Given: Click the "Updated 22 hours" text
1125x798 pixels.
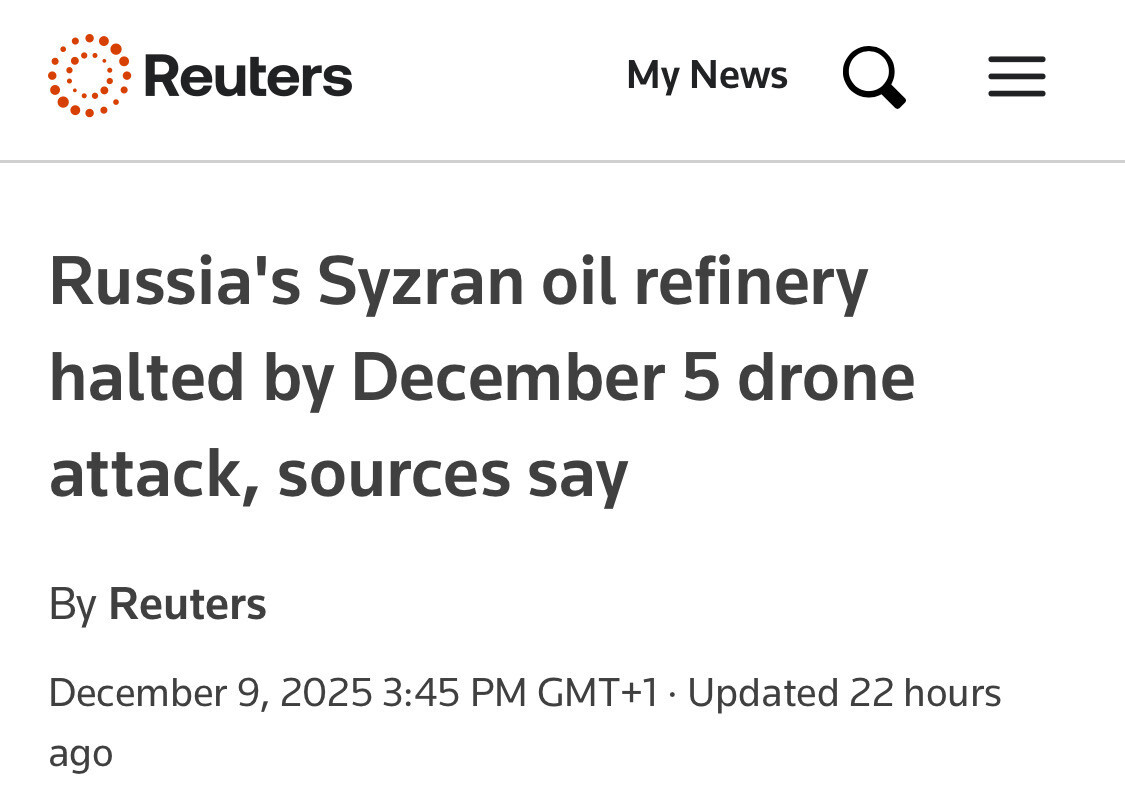Looking at the screenshot, I should tap(844, 693).
